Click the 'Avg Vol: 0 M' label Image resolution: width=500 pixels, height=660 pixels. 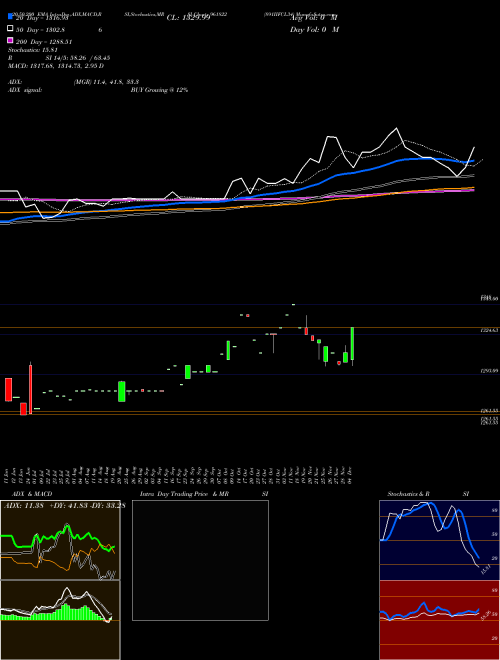(314, 18)
